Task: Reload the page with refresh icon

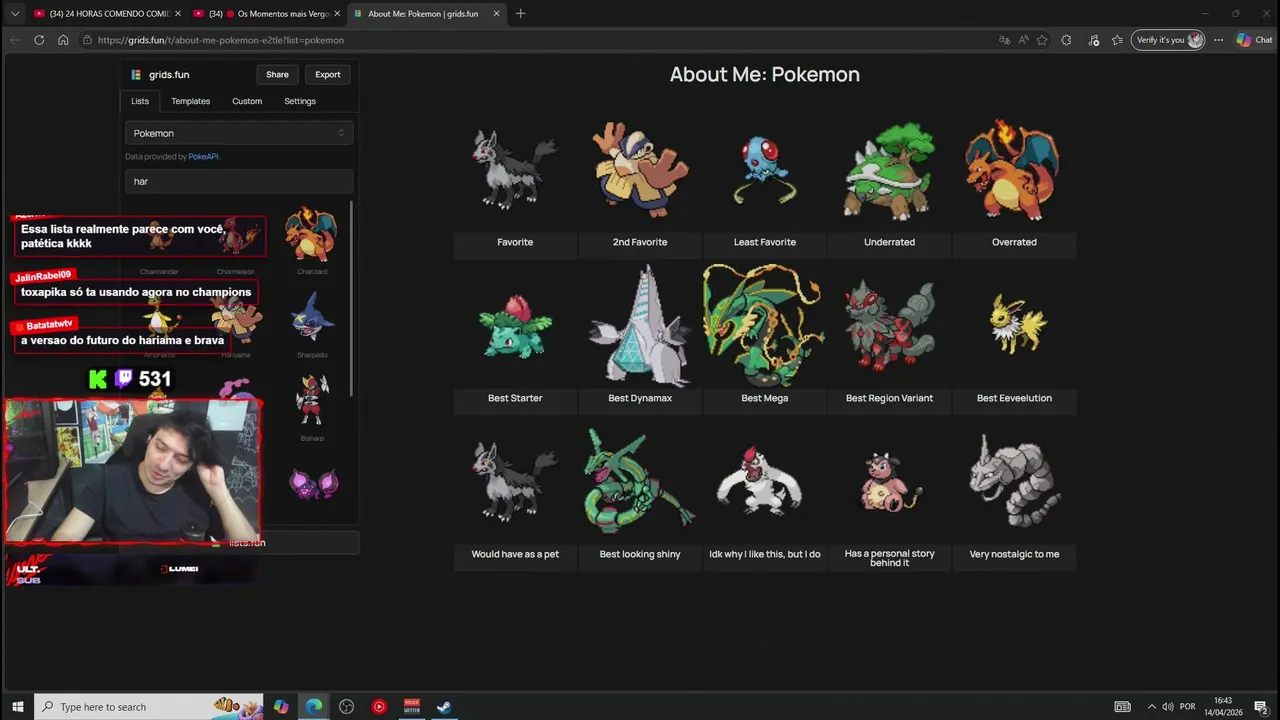Action: tap(39, 40)
